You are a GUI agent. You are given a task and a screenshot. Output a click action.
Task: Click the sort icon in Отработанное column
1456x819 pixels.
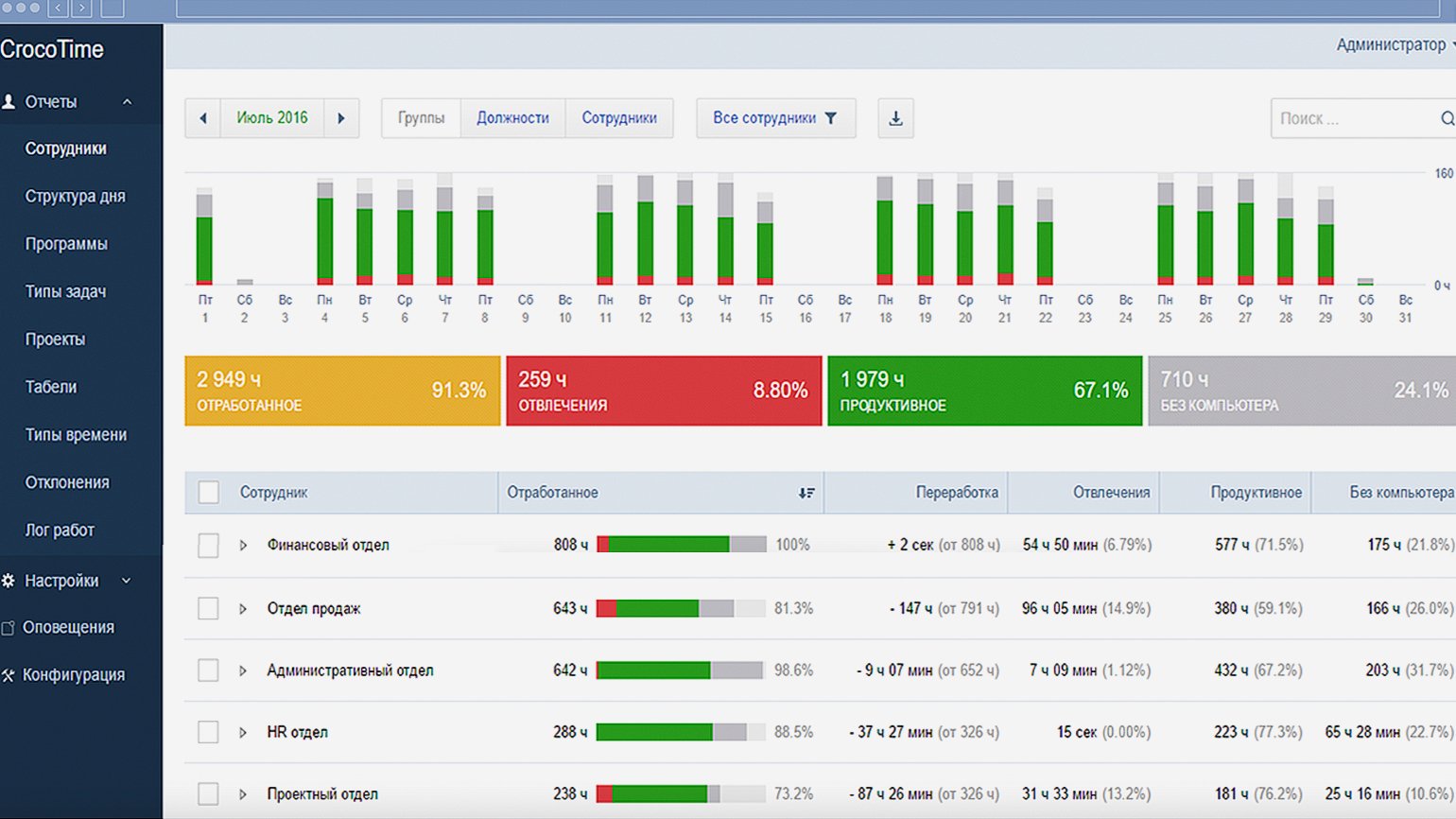click(x=806, y=493)
